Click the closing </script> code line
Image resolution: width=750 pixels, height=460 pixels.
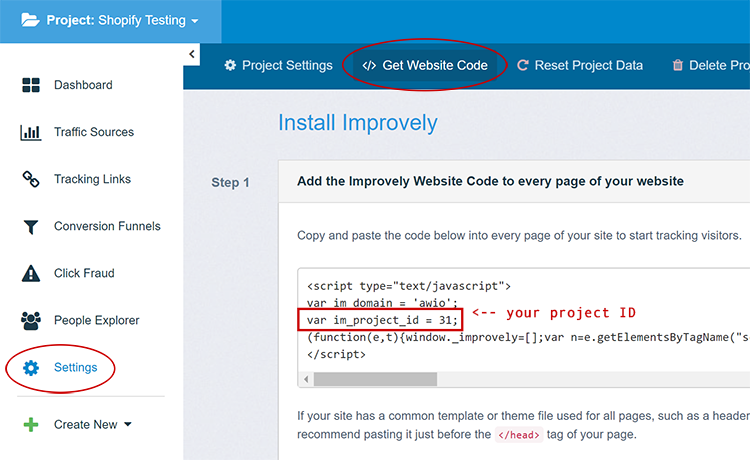[x=336, y=354]
